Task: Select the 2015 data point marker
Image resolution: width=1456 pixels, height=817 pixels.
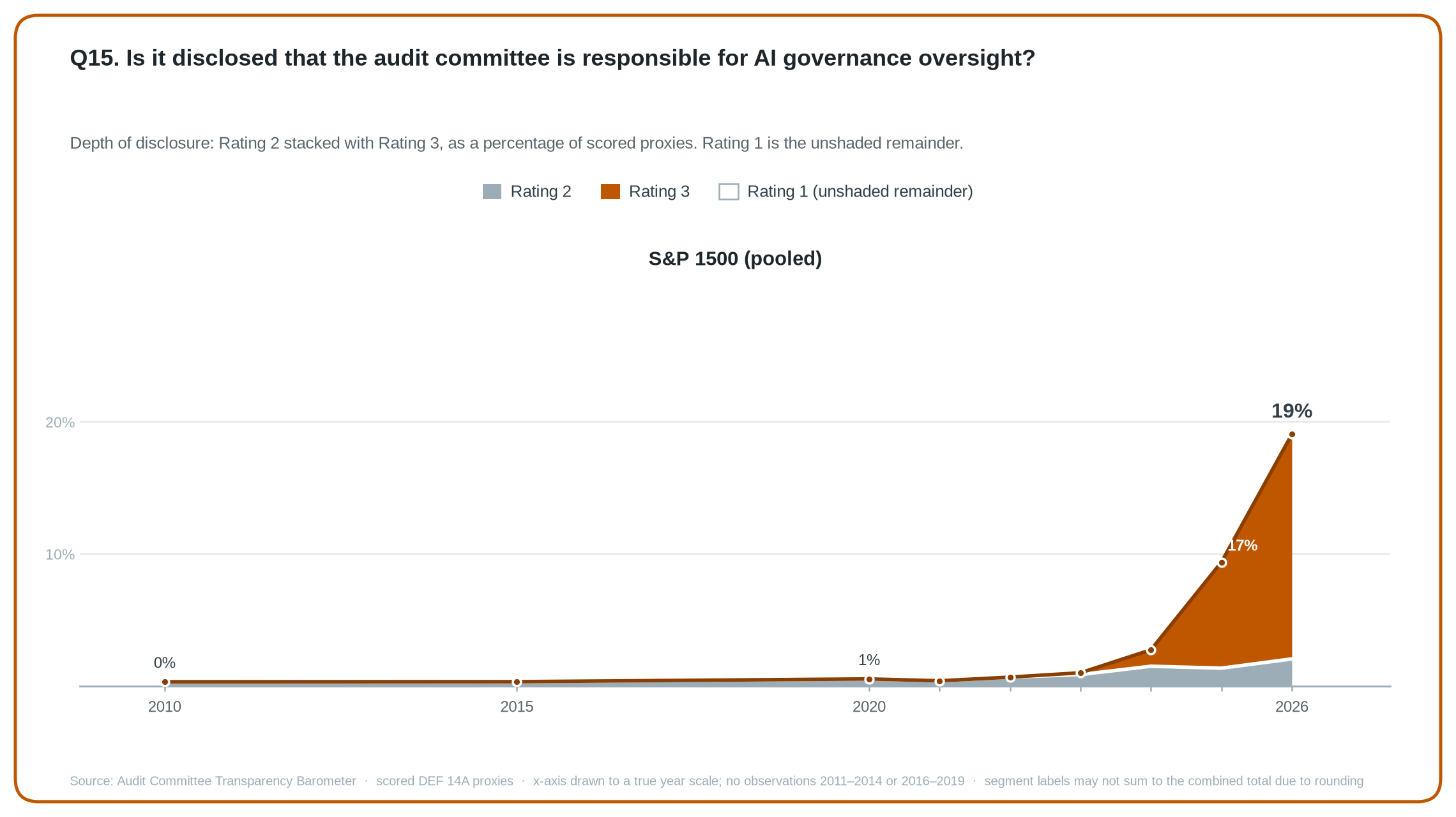Action: 517,682
